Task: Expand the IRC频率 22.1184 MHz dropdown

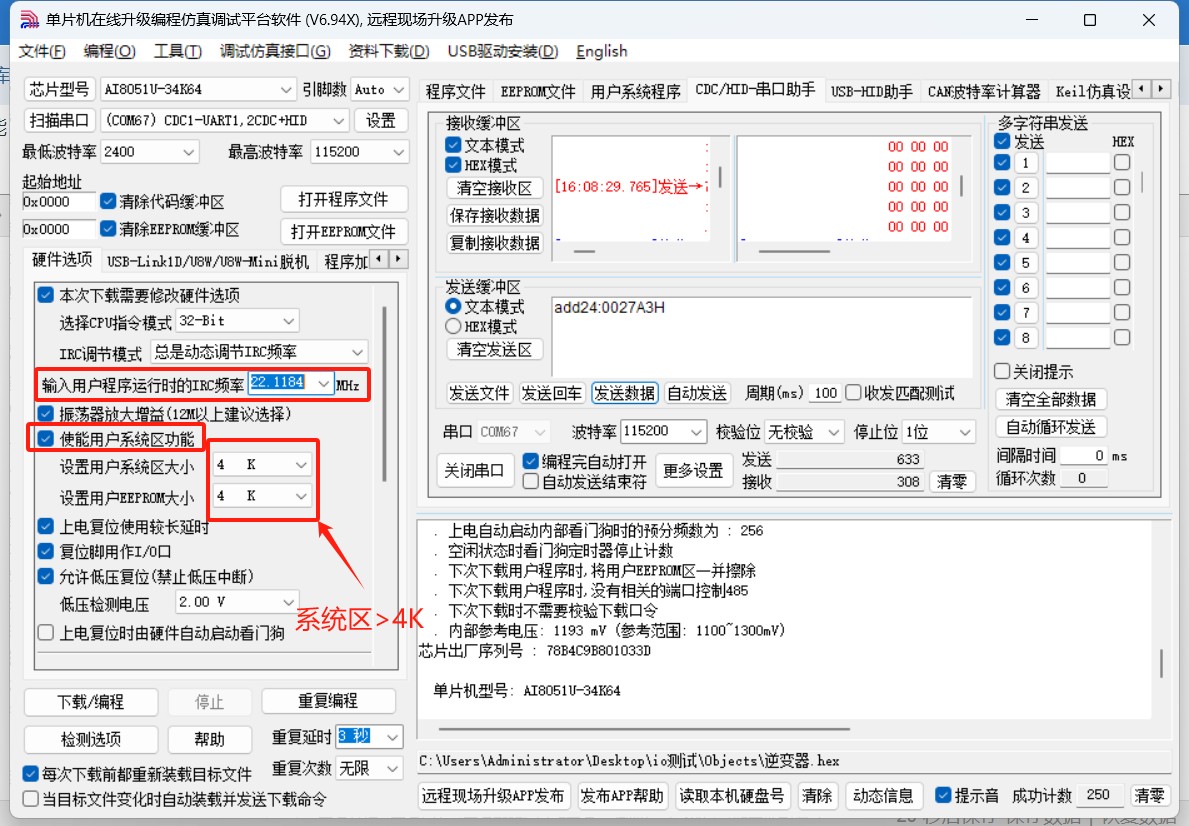Action: (x=324, y=384)
